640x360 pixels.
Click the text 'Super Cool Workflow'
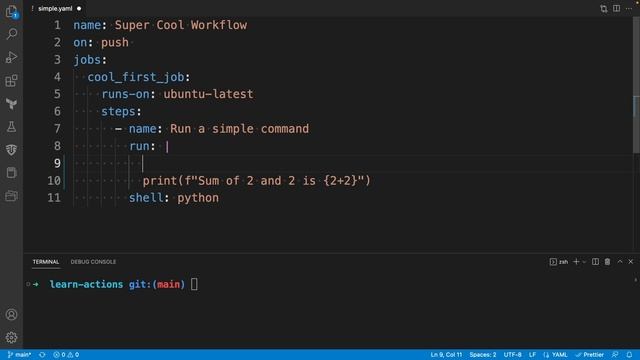tap(180, 25)
